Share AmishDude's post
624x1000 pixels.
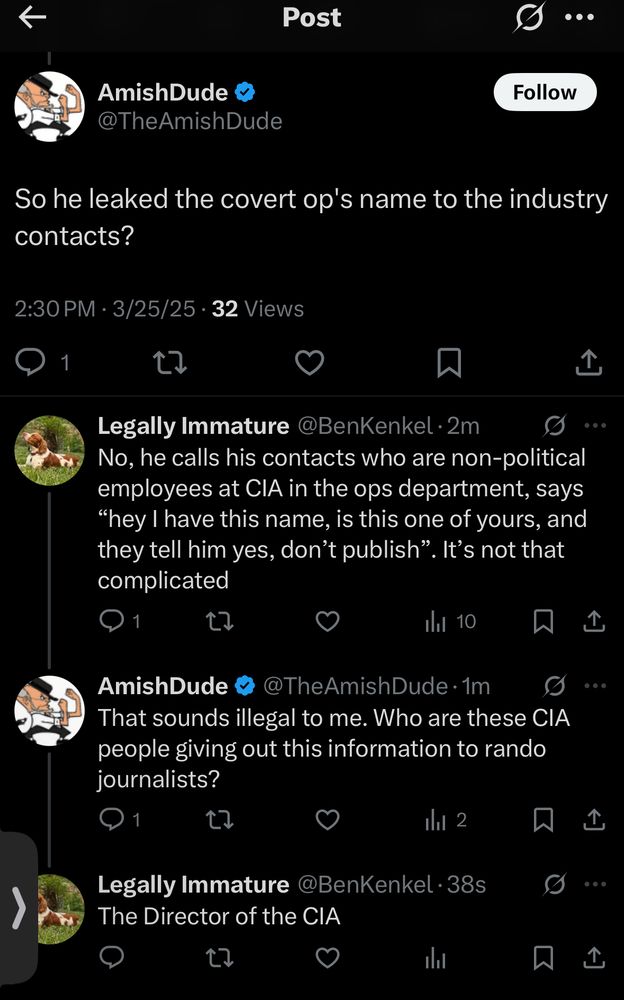pyautogui.click(x=590, y=363)
